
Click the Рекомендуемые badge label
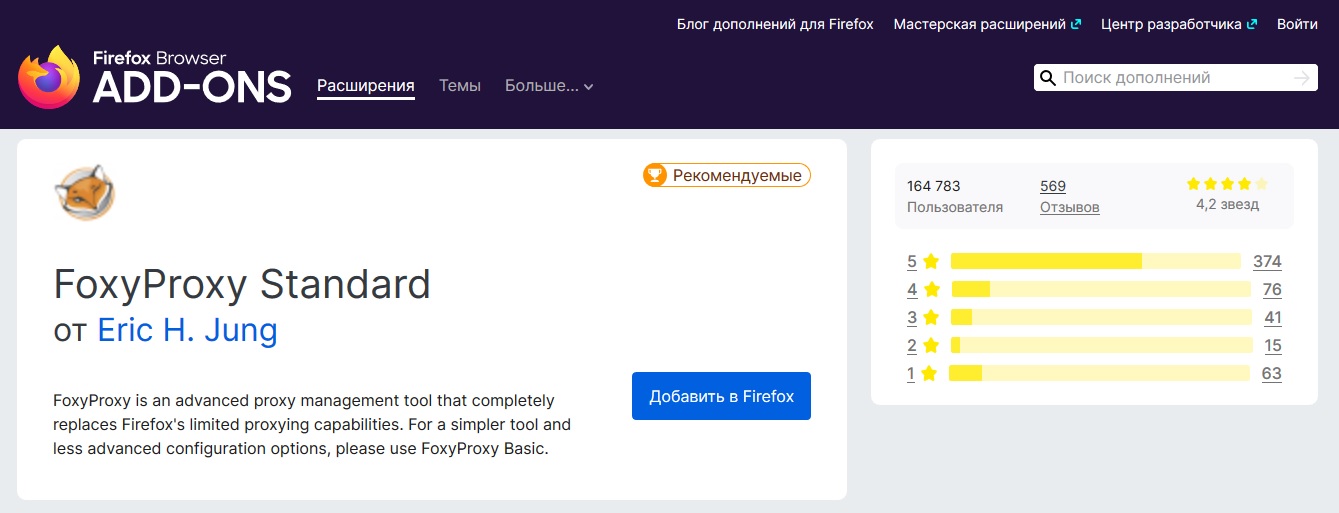[737, 176]
